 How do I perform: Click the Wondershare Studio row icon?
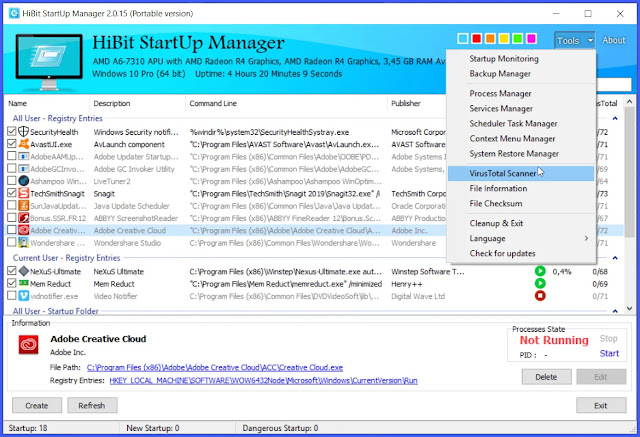click(24, 242)
